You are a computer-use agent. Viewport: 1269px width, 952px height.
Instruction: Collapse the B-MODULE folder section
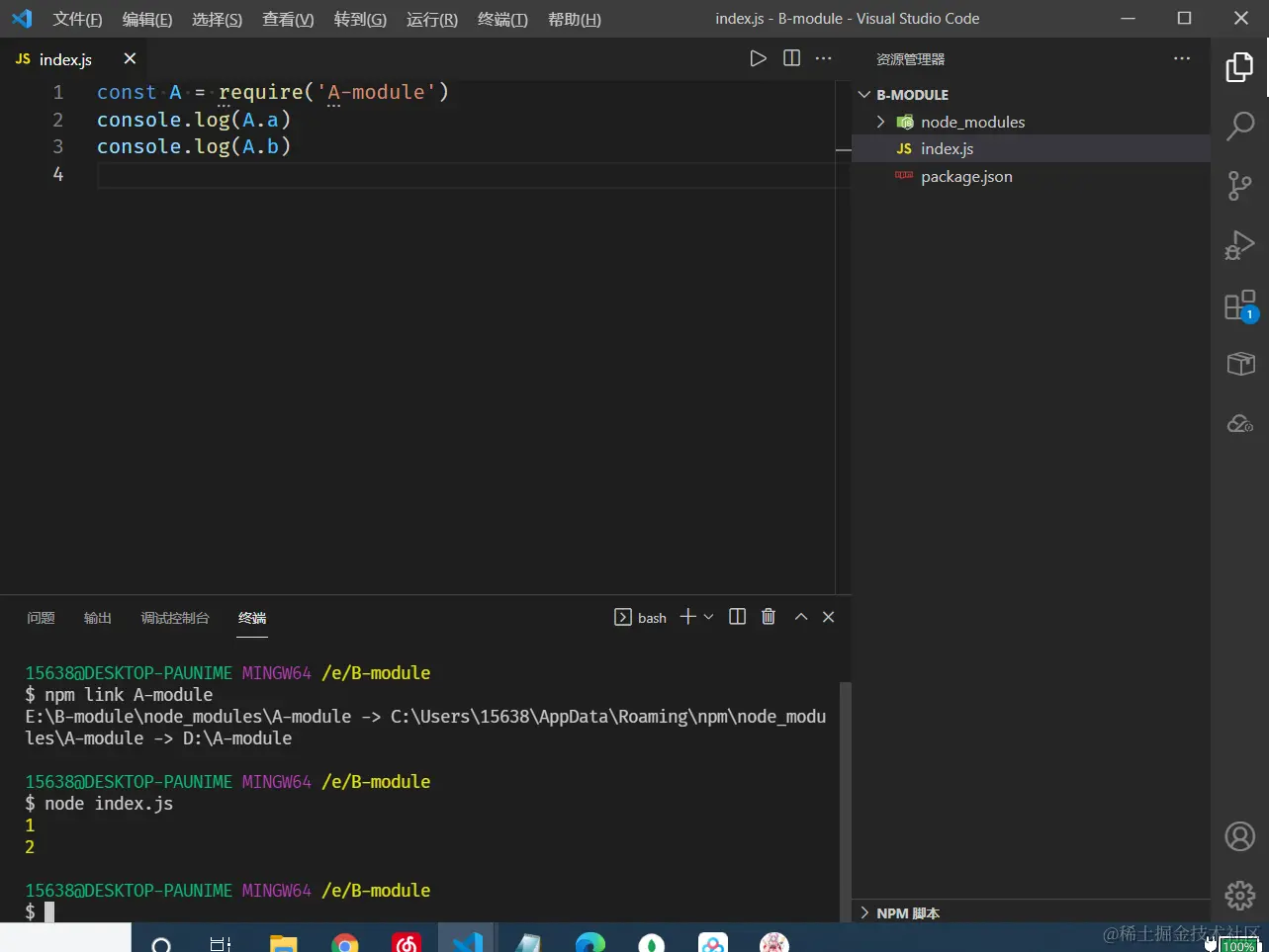pyautogui.click(x=864, y=95)
